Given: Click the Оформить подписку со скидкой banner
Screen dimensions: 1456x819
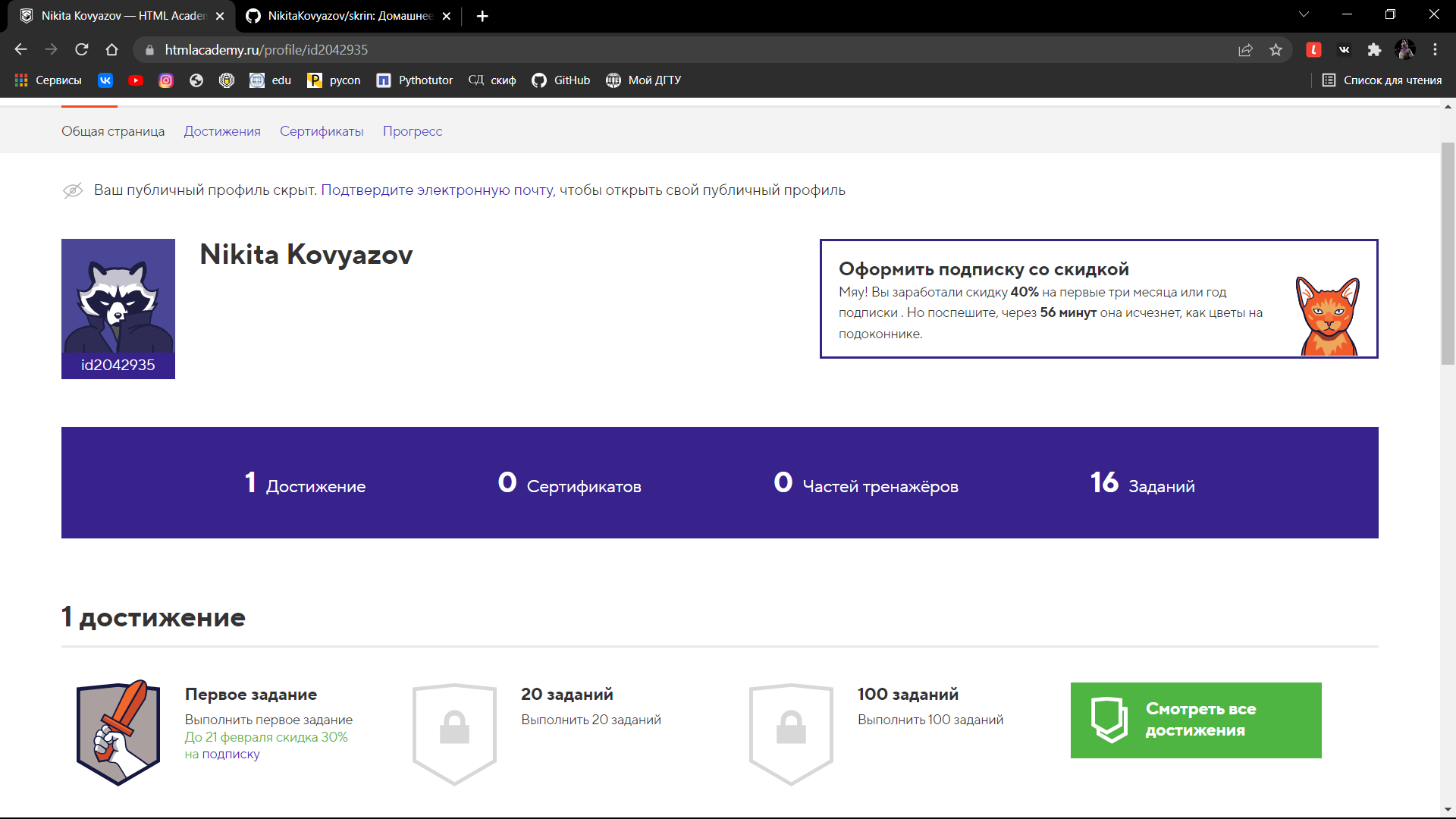Looking at the screenshot, I should [x=1099, y=299].
